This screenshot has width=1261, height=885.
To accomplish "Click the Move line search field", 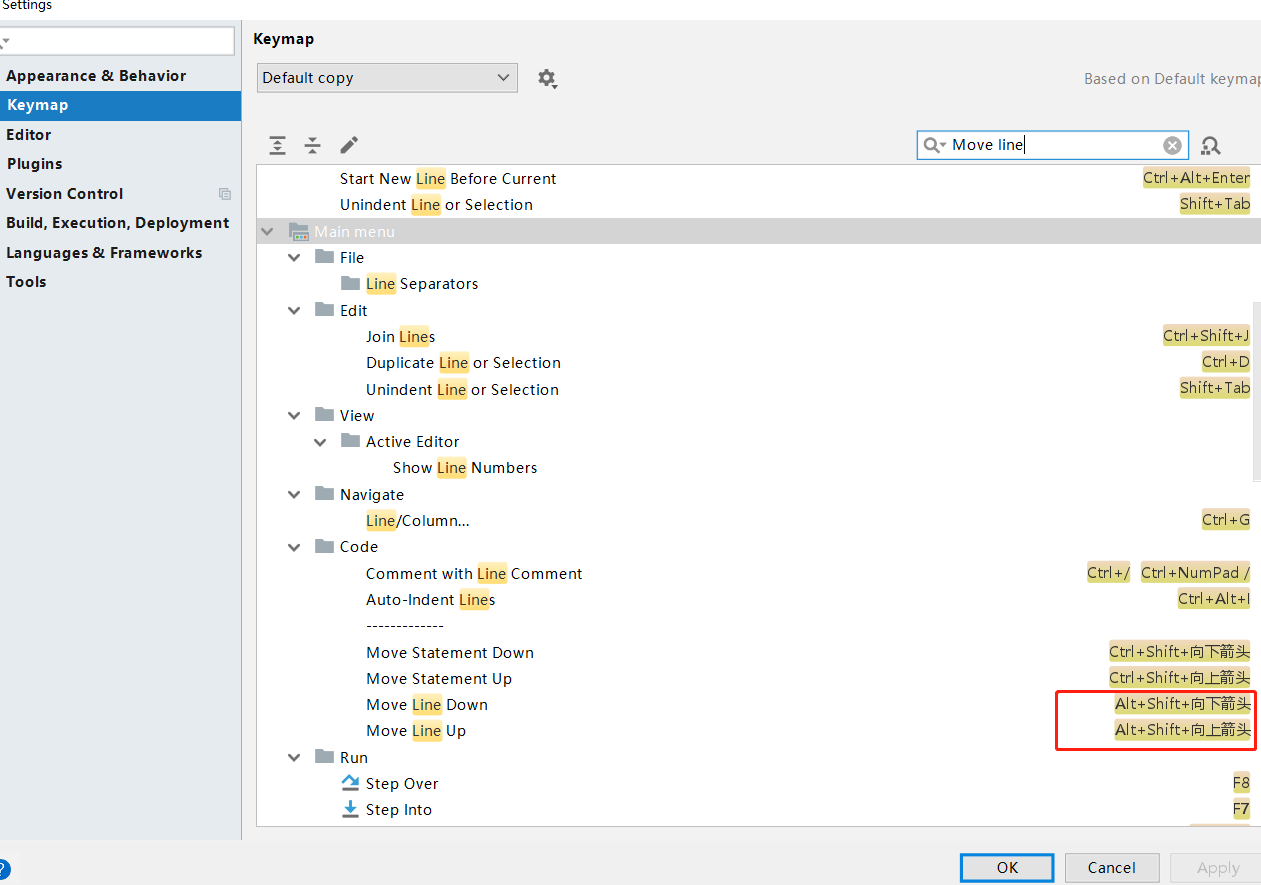I will [x=1053, y=145].
